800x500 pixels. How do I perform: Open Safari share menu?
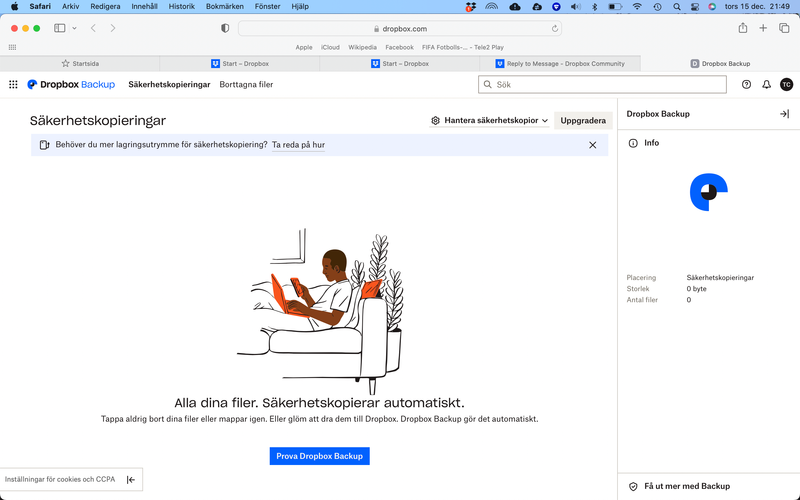[743, 28]
